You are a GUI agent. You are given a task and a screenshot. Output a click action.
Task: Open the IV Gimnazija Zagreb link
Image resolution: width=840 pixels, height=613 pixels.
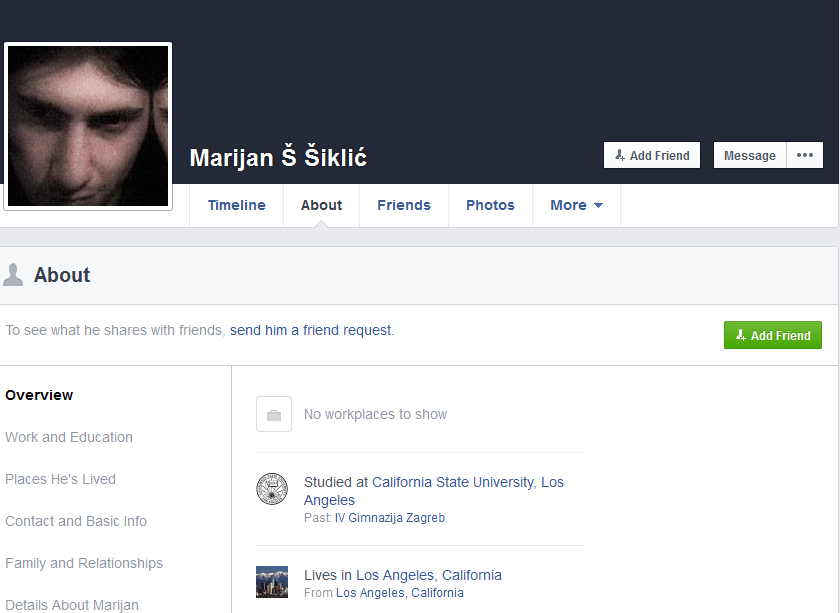point(389,518)
